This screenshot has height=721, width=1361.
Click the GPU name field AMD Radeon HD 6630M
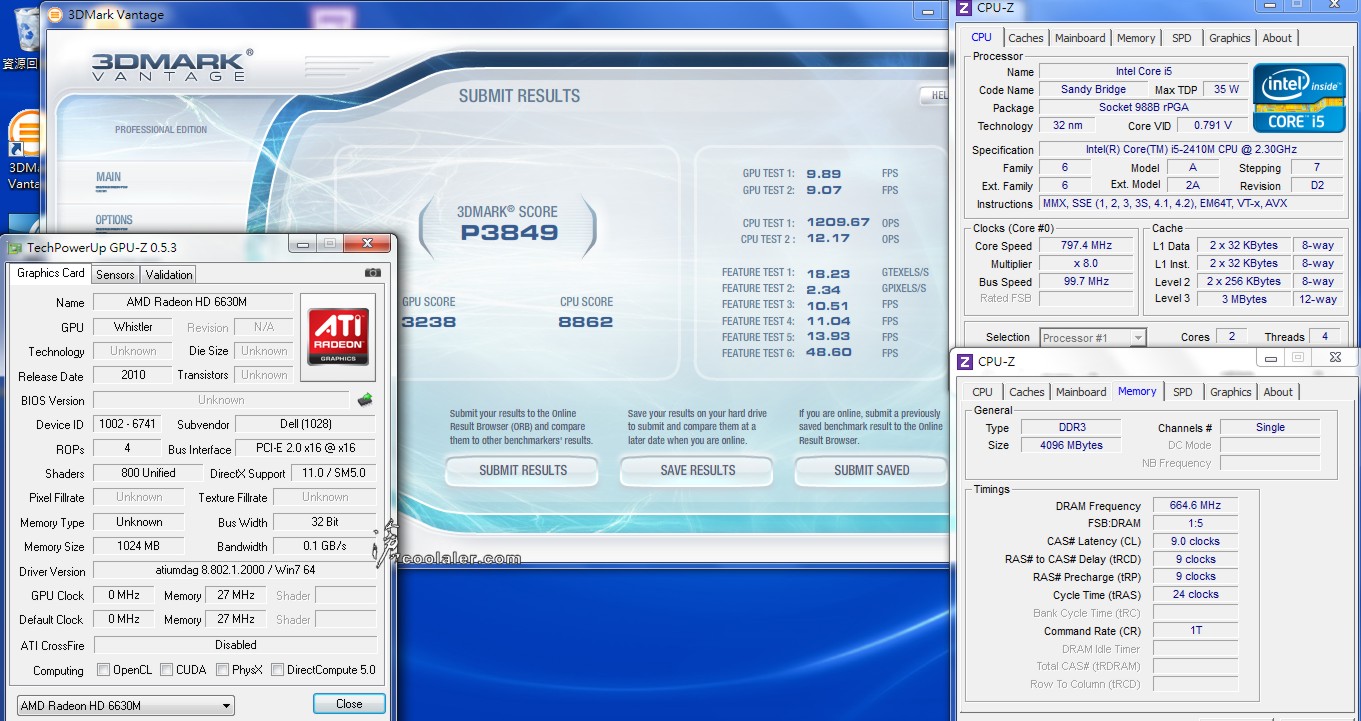(x=193, y=302)
